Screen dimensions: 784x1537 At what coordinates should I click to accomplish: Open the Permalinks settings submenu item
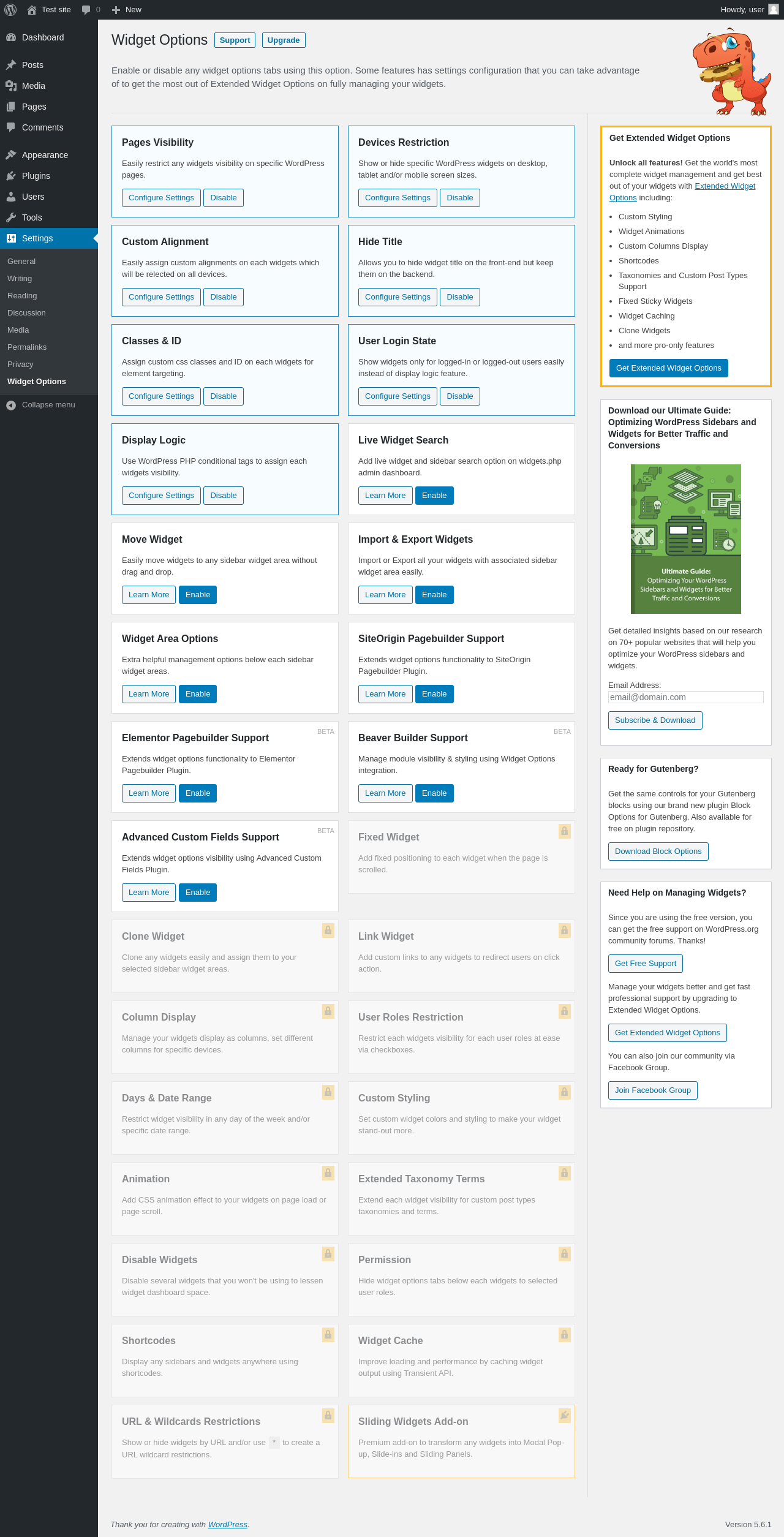[x=27, y=347]
